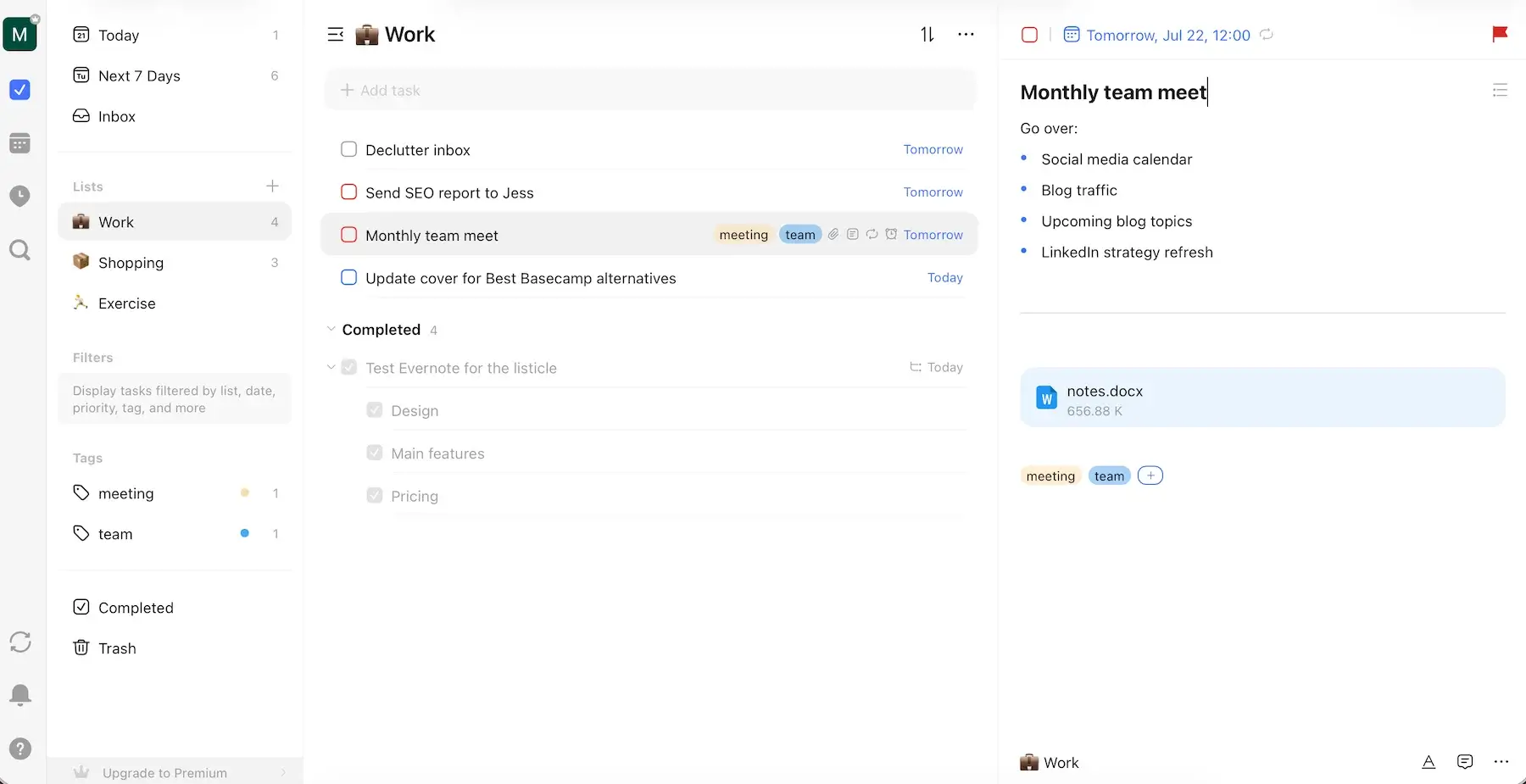This screenshot has height=784, width=1526.
Task: Uncheck the Pricing subtask
Action: (x=374, y=495)
